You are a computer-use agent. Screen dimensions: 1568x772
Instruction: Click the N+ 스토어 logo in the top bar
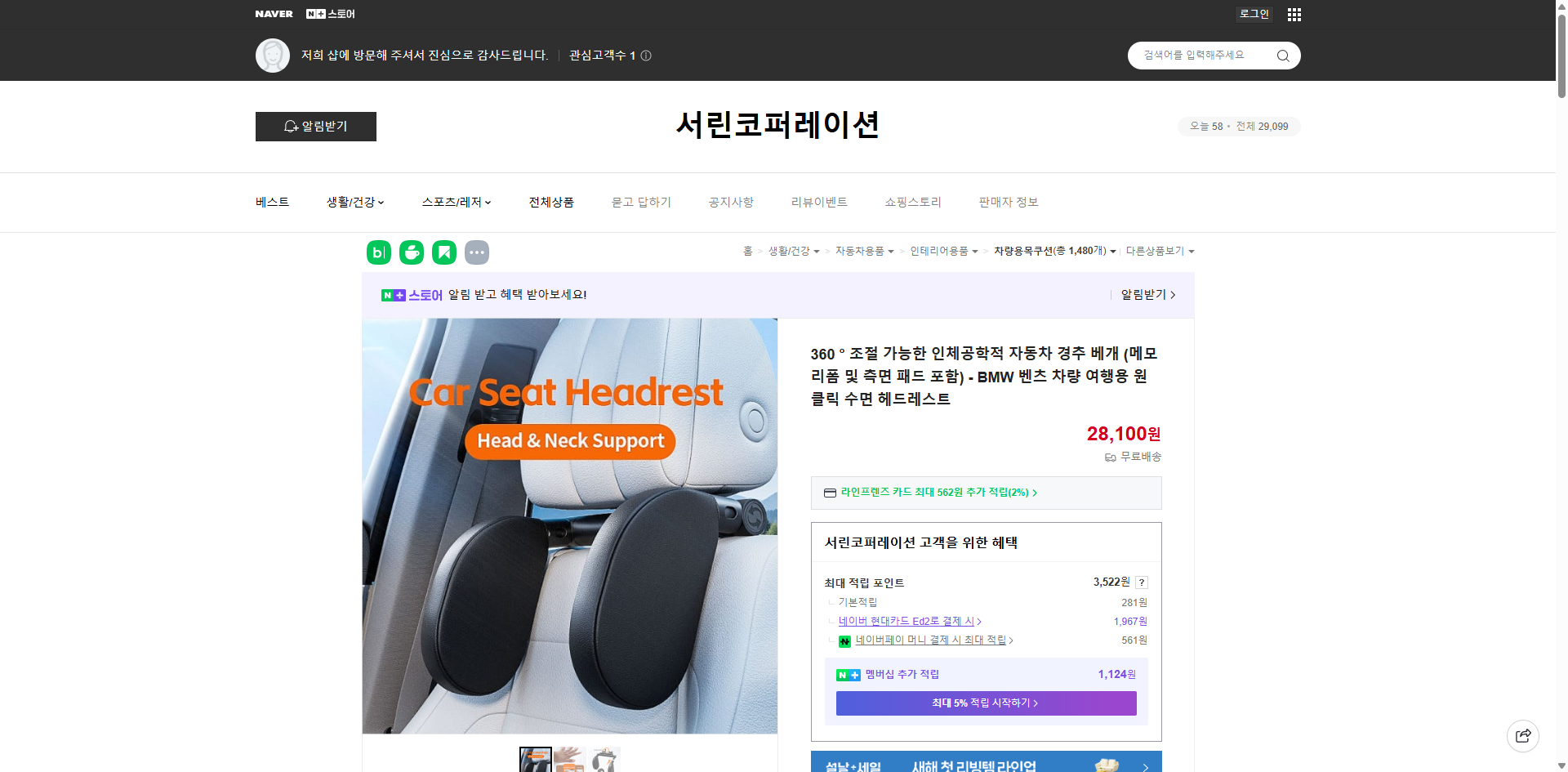[330, 13]
